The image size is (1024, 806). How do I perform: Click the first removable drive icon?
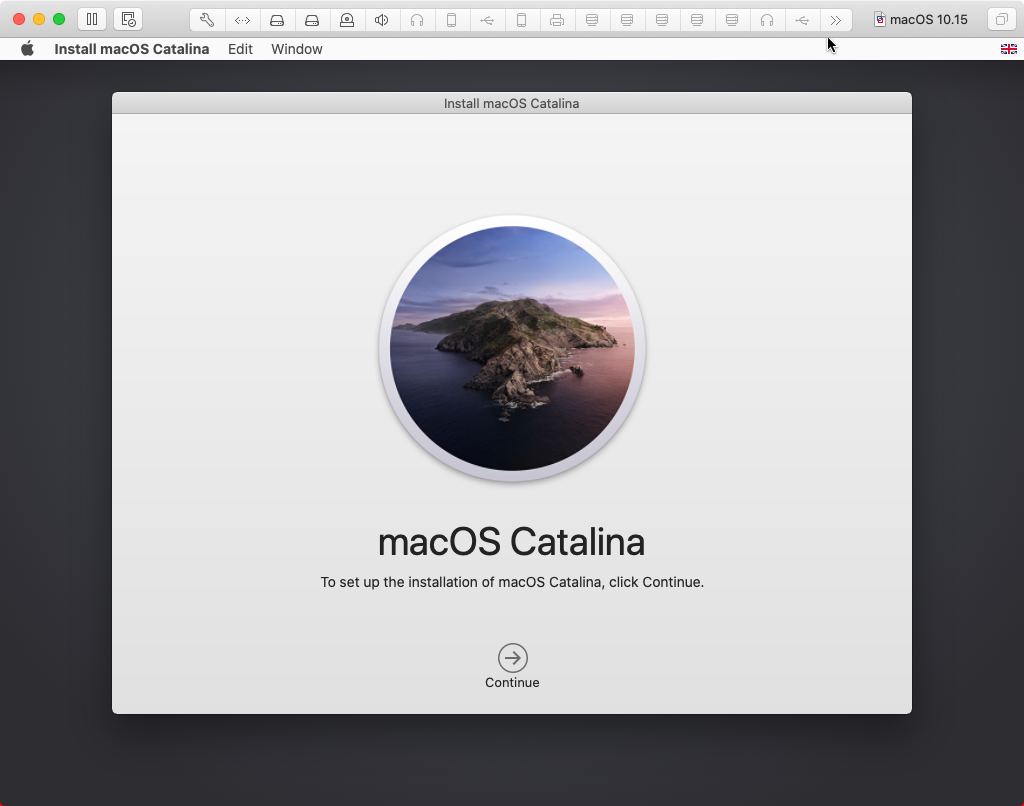click(277, 19)
